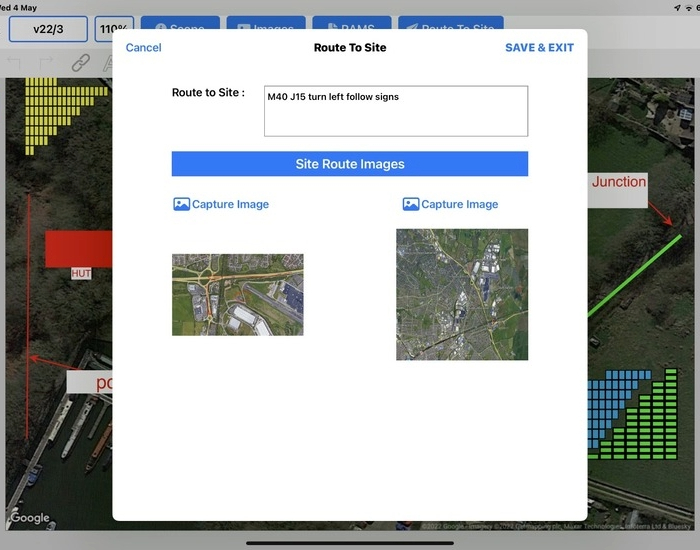This screenshot has height=550, width=700.
Task: Select the green line on the map
Action: [x=634, y=276]
